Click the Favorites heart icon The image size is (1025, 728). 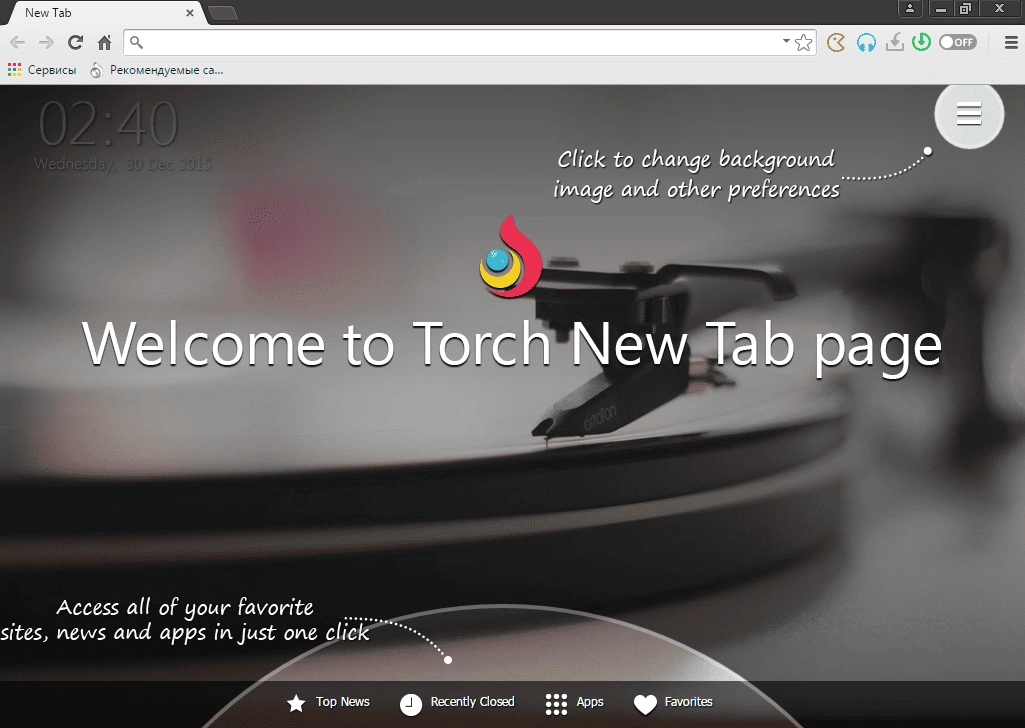645,704
